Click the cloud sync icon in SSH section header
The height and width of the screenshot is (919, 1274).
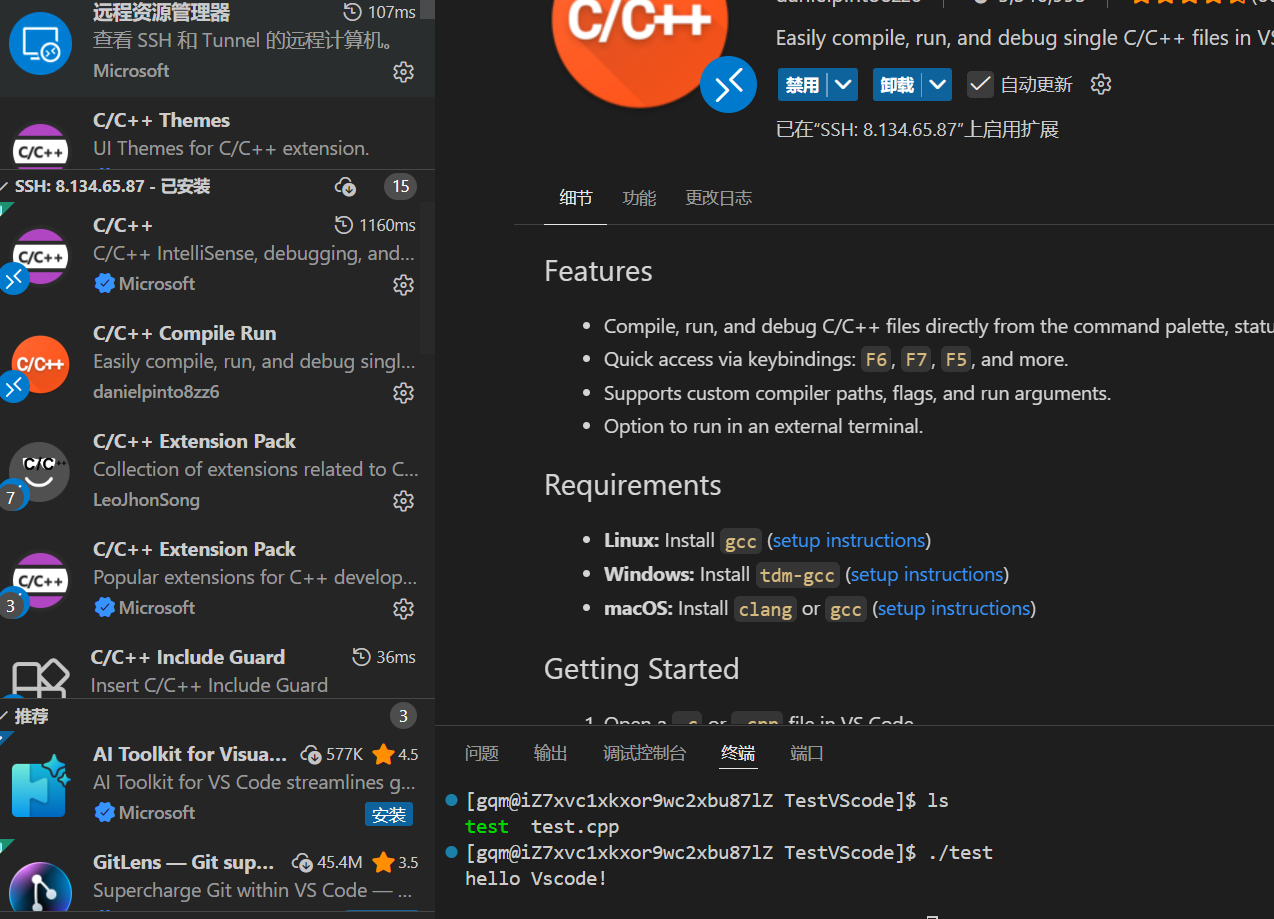(x=345, y=187)
